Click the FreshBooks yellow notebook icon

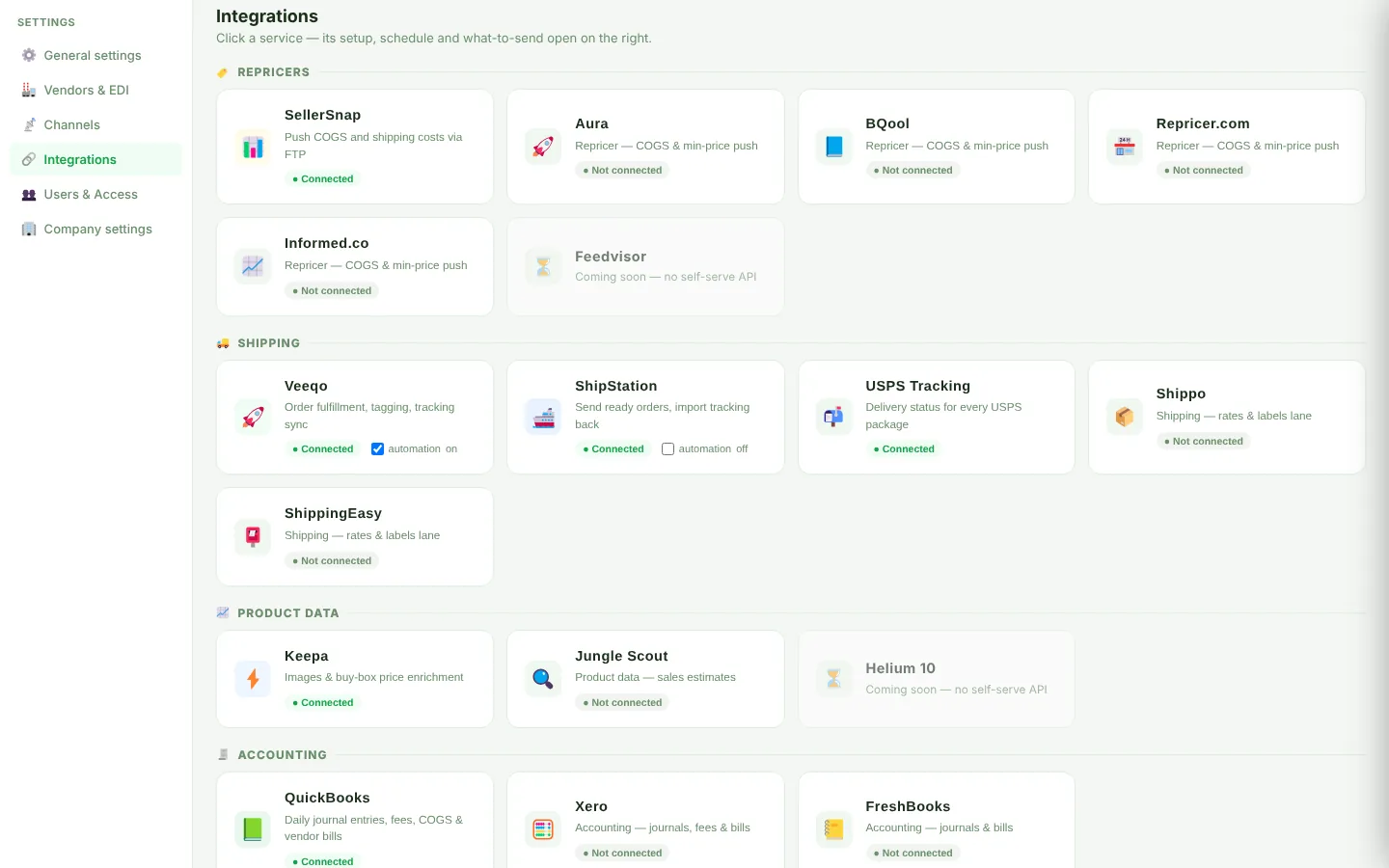[x=834, y=828]
